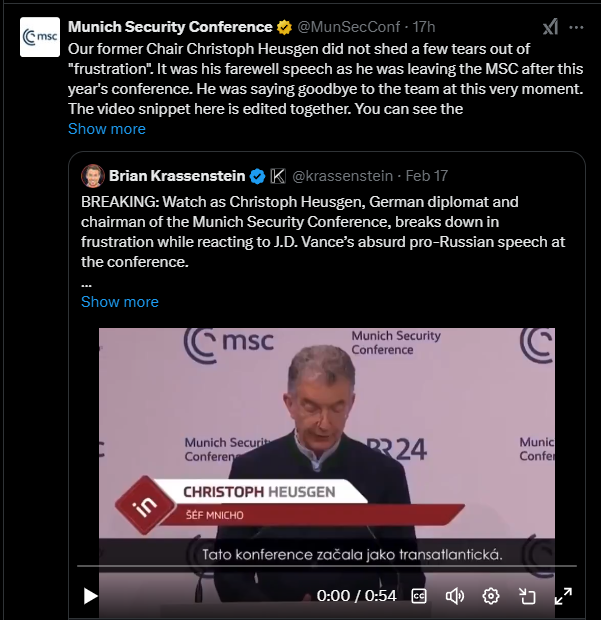This screenshot has height=620, width=601.
Task: Seek on the video progress bar
Action: click(x=325, y=567)
